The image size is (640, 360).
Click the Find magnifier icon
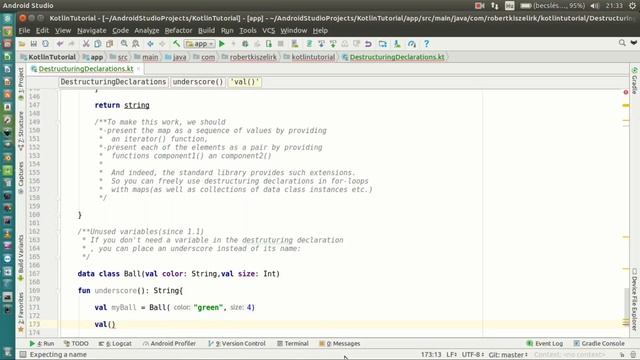click(x=124, y=44)
